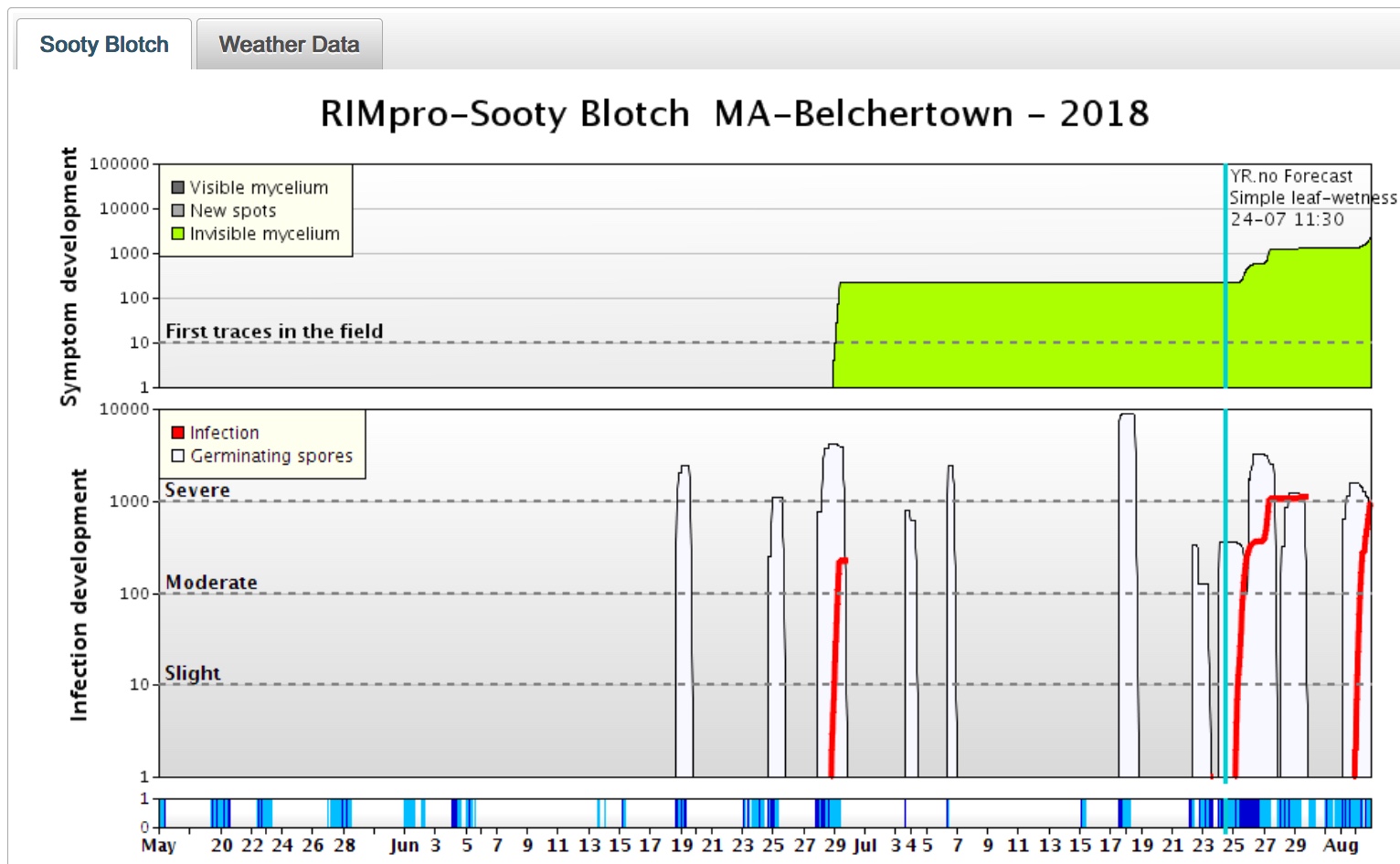Click the 'First traces in the field' label
1400x864 pixels.
point(274,332)
